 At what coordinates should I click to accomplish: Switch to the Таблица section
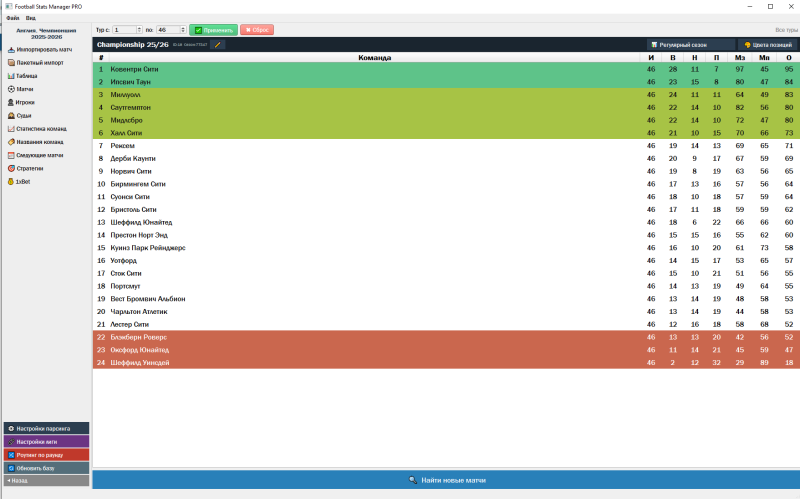pyautogui.click(x=22, y=76)
